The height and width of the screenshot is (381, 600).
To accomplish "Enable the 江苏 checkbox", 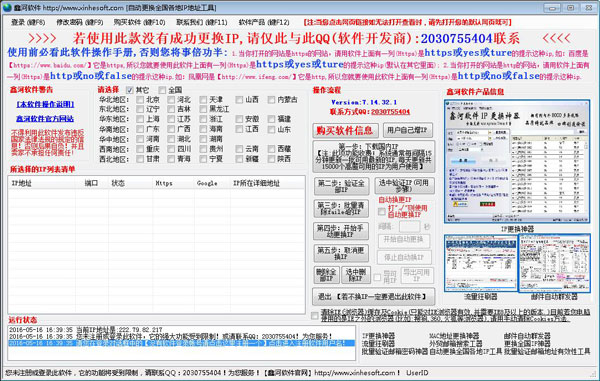I will tap(171, 119).
